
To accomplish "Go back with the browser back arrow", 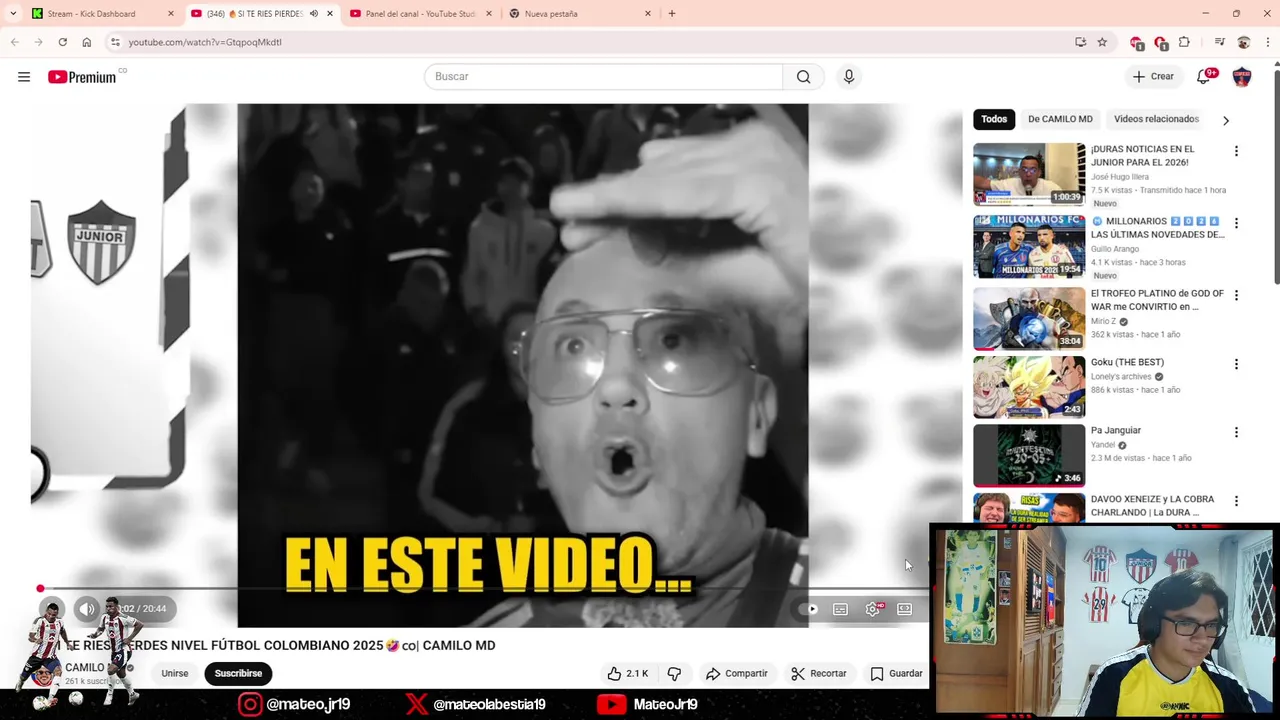I will click(14, 42).
